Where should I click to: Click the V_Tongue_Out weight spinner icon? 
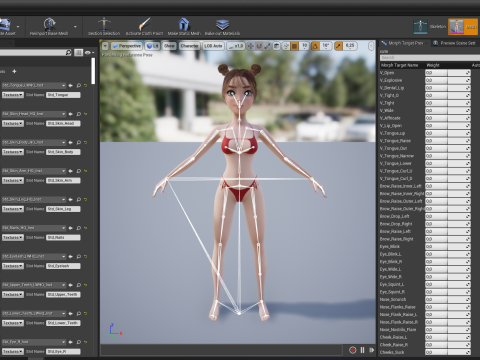(x=468, y=148)
